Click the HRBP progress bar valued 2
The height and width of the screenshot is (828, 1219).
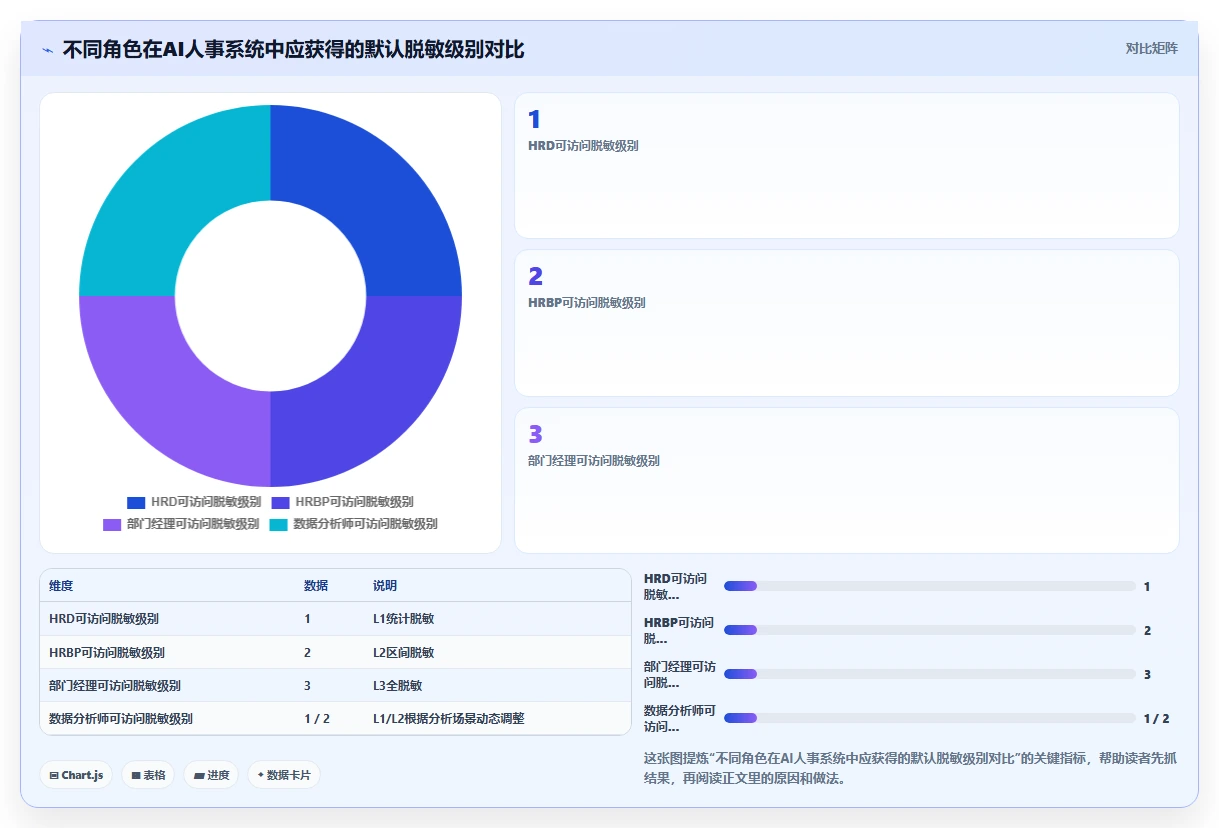pos(929,630)
